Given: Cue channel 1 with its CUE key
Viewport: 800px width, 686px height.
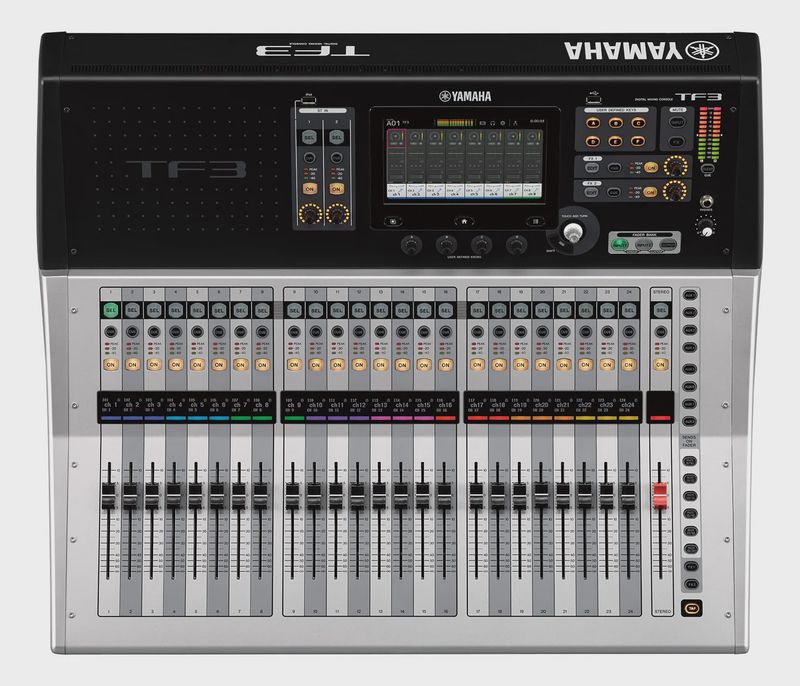Looking at the screenshot, I should [x=110, y=332].
